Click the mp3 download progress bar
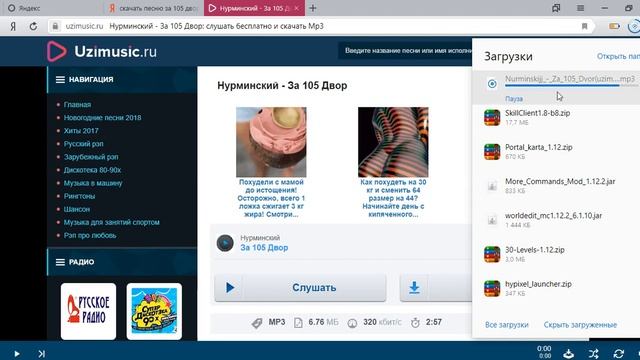The width and height of the screenshot is (640, 360). [x=571, y=86]
